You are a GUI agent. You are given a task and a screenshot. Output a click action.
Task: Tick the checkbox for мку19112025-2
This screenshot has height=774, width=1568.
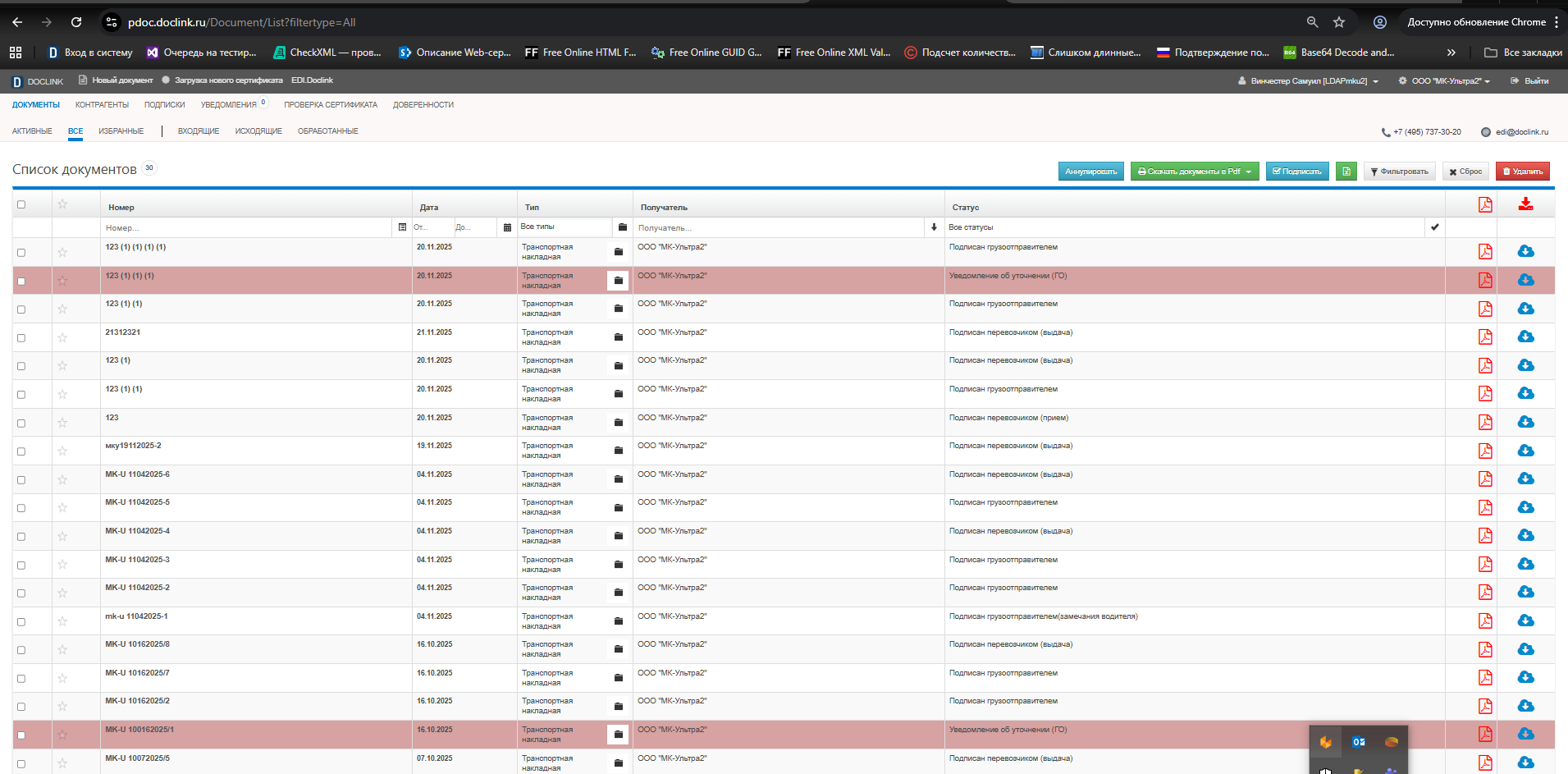click(21, 451)
